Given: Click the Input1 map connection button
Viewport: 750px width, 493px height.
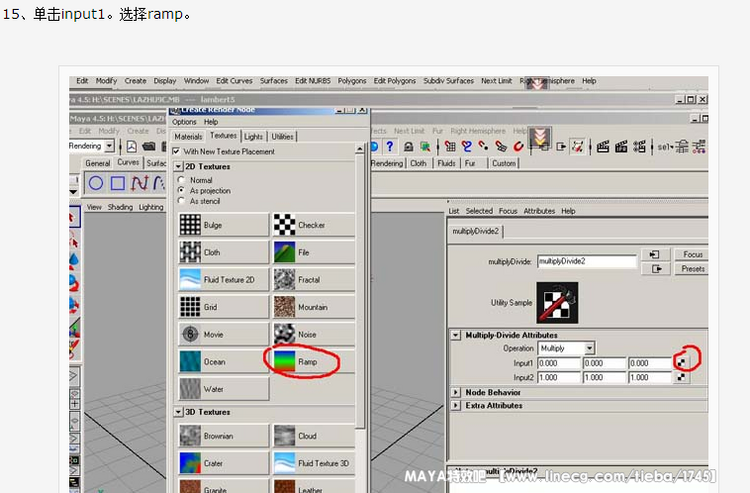Looking at the screenshot, I should [683, 362].
